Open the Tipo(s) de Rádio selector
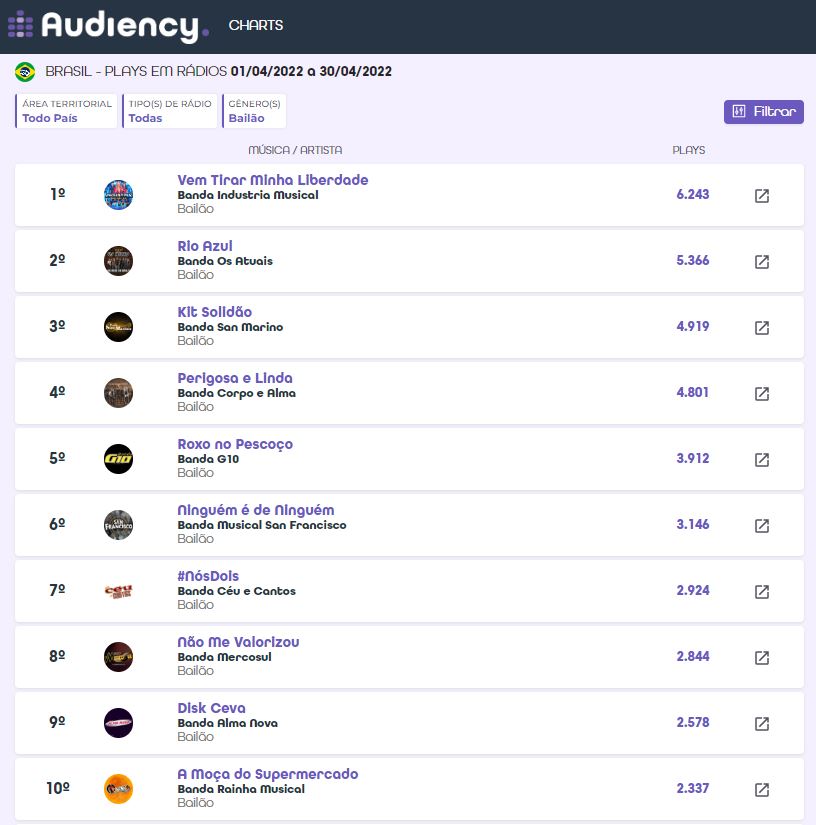This screenshot has height=825, width=816. click(169, 111)
